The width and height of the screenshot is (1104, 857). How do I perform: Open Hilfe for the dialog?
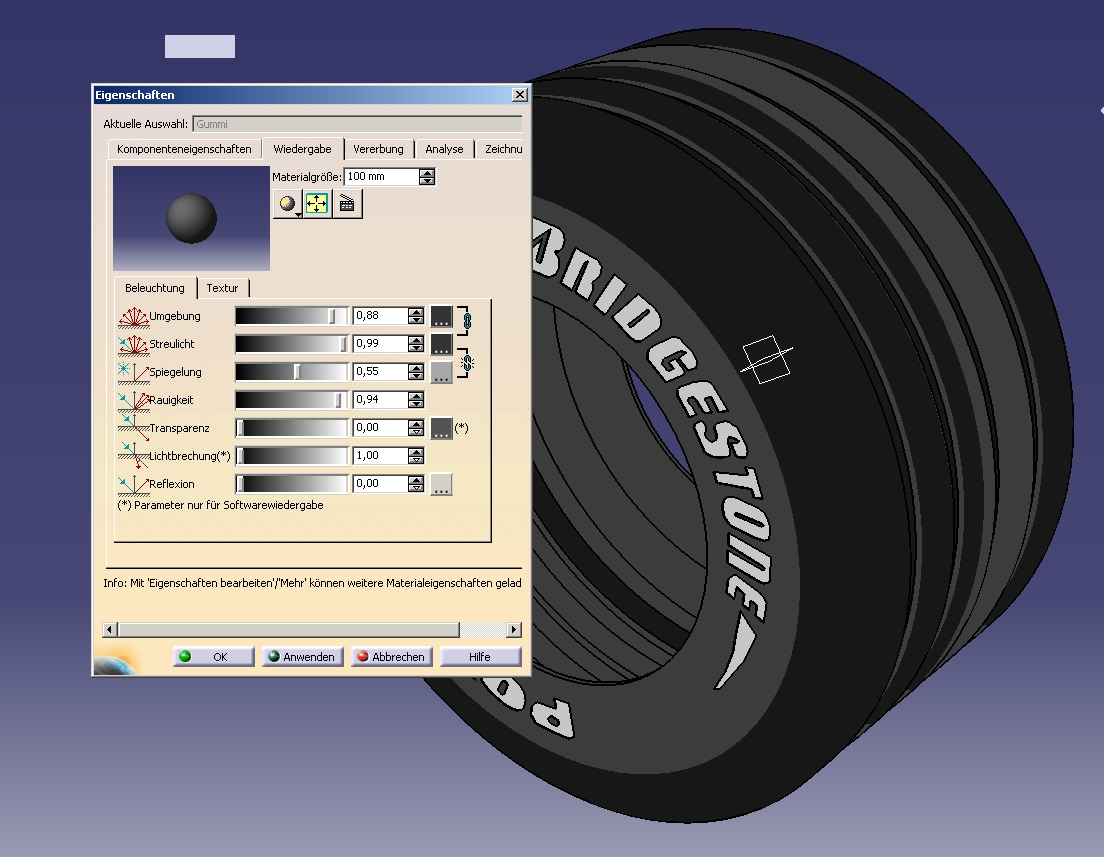[x=480, y=656]
